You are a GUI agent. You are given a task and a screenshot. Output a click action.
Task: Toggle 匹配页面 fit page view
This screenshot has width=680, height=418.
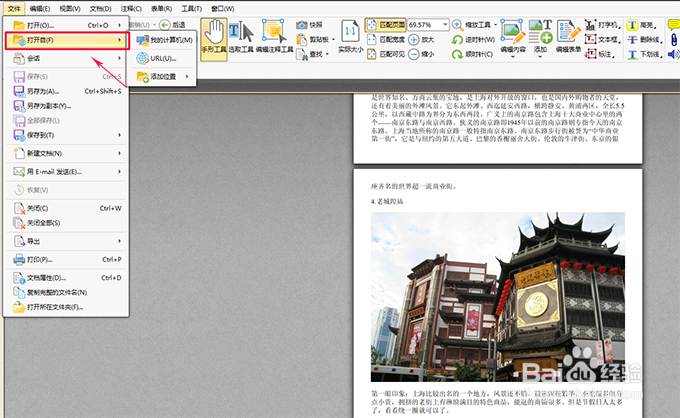click(386, 25)
